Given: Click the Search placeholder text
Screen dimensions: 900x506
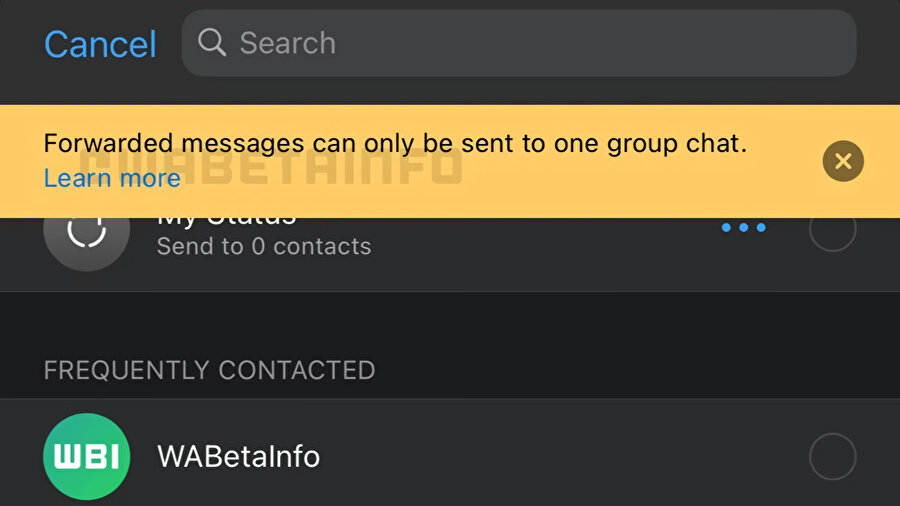Looking at the screenshot, I should point(288,43).
